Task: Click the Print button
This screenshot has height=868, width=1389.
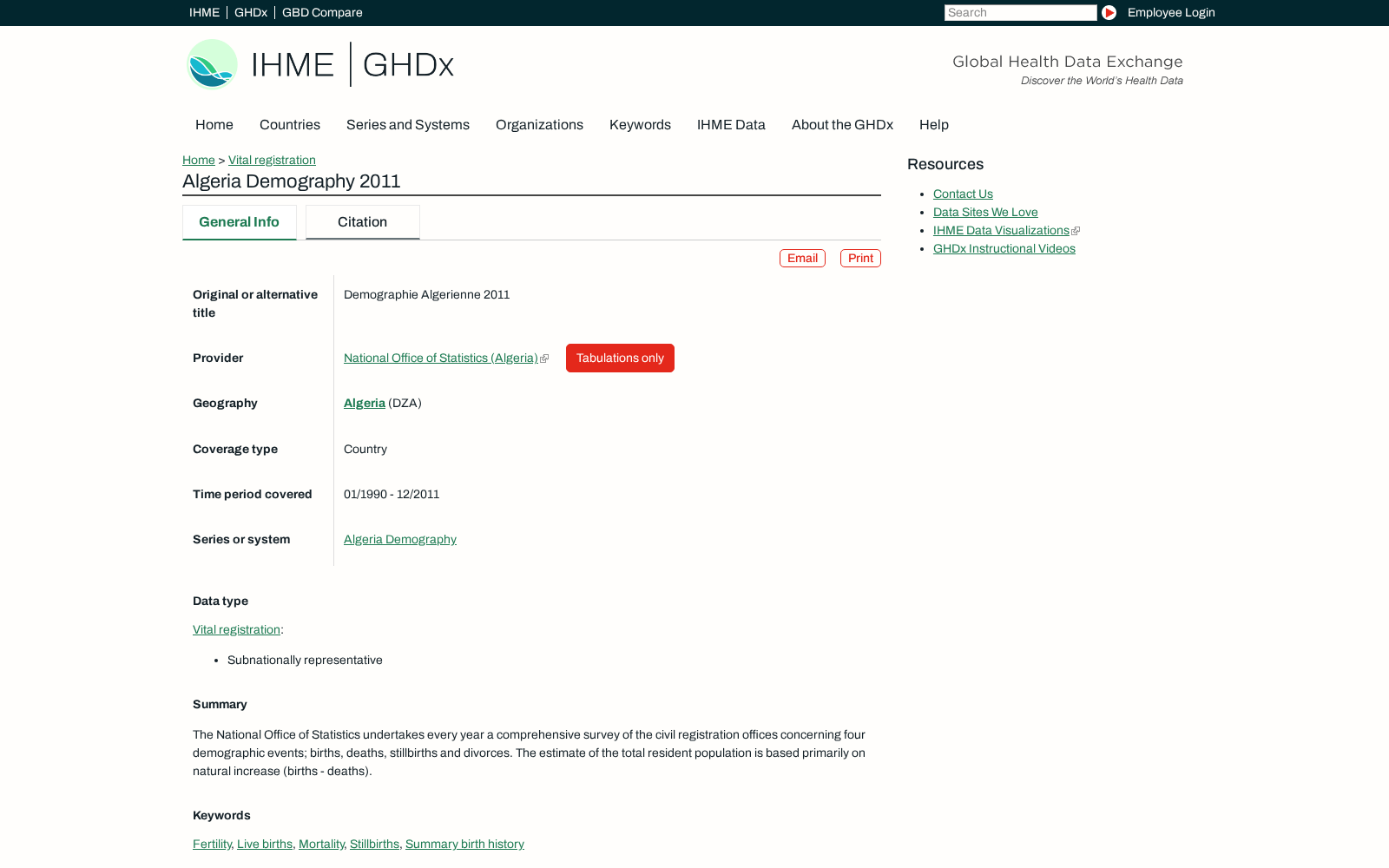Action: [860, 259]
